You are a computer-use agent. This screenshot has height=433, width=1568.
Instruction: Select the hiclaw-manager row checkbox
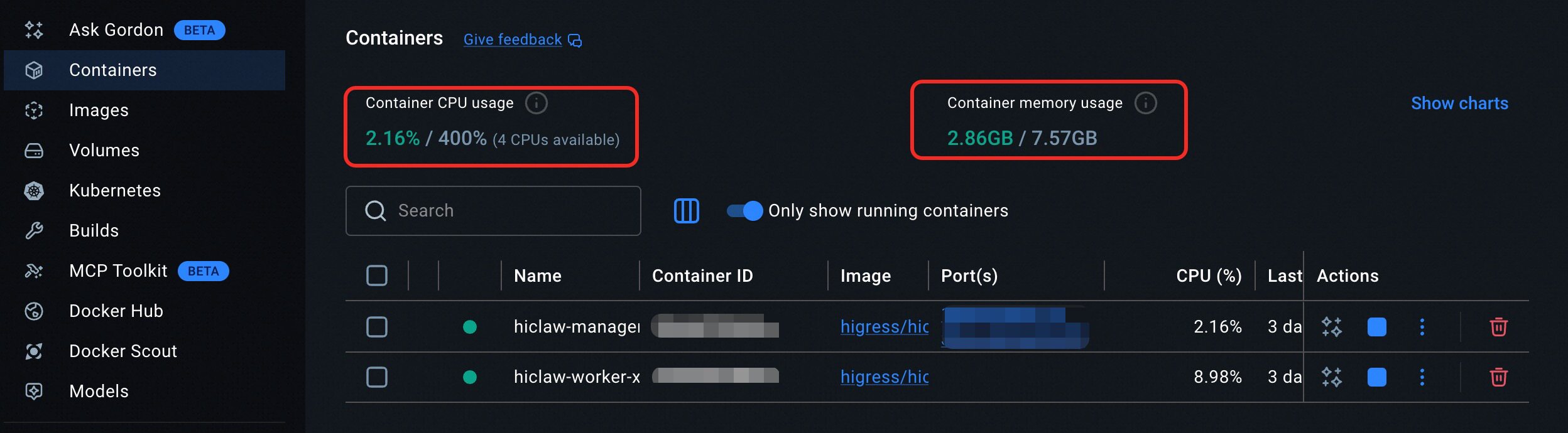click(x=377, y=327)
